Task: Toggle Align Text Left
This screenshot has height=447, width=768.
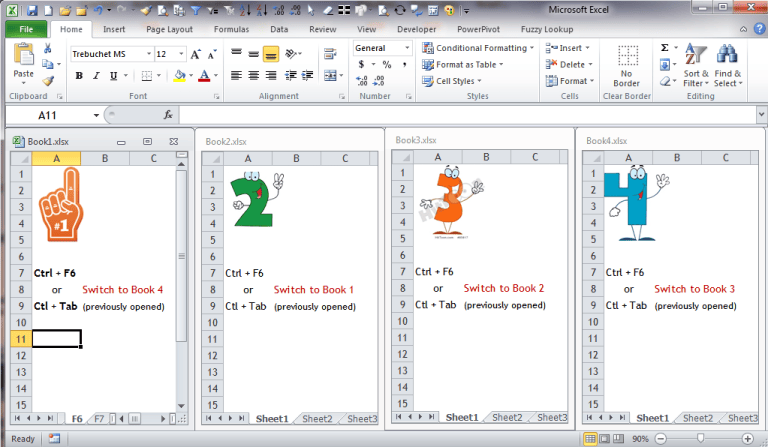Action: click(x=237, y=75)
